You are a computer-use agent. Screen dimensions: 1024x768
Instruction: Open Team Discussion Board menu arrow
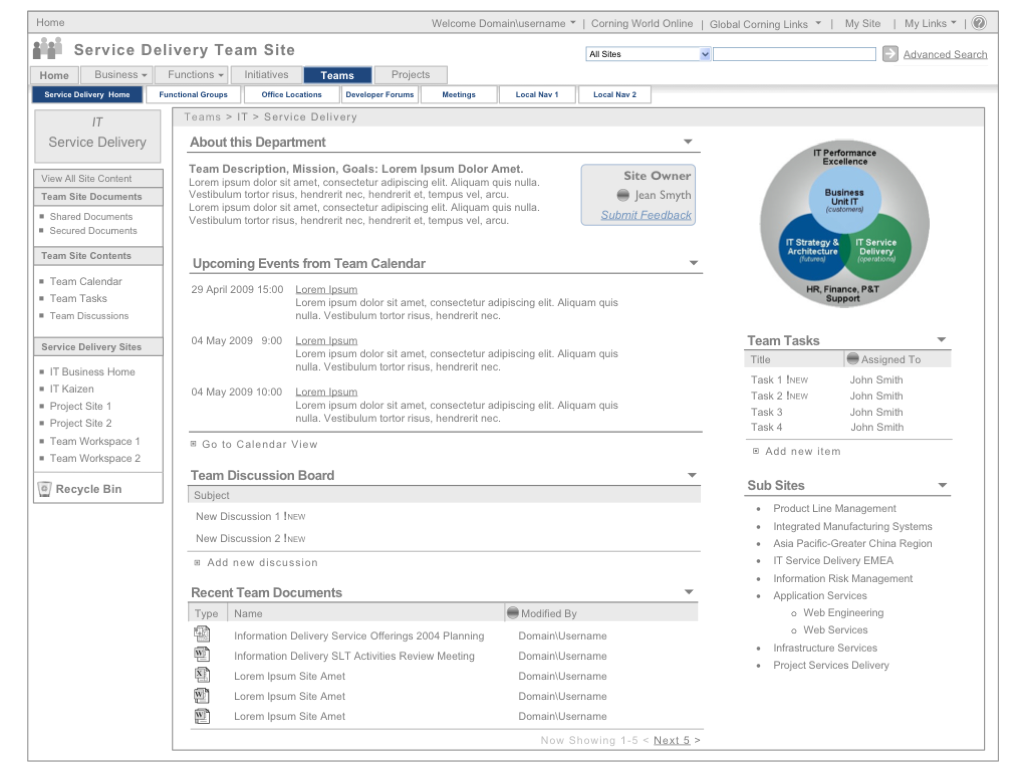(x=692, y=475)
